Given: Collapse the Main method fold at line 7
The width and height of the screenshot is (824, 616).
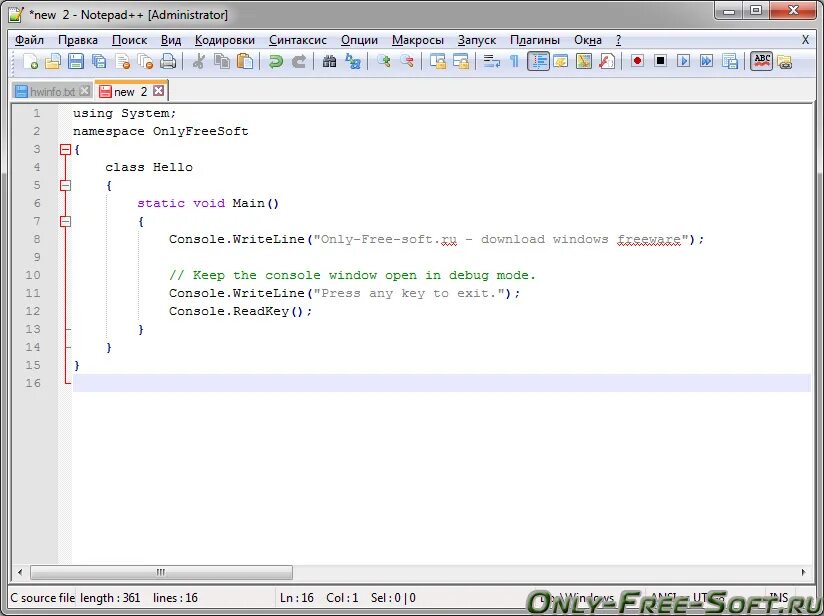Looking at the screenshot, I should (x=65, y=222).
